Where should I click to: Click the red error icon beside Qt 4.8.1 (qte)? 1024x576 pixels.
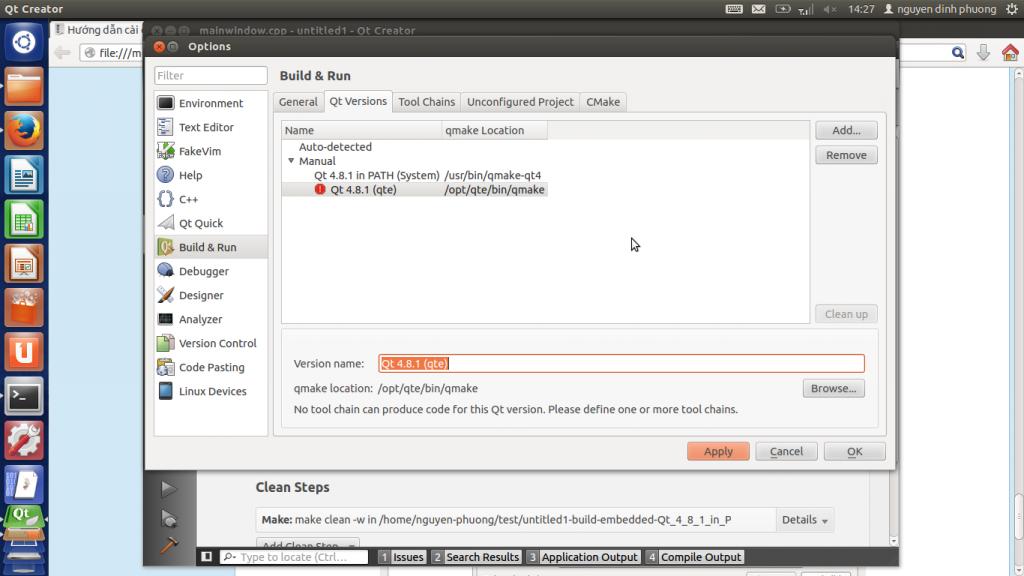tap(319, 189)
